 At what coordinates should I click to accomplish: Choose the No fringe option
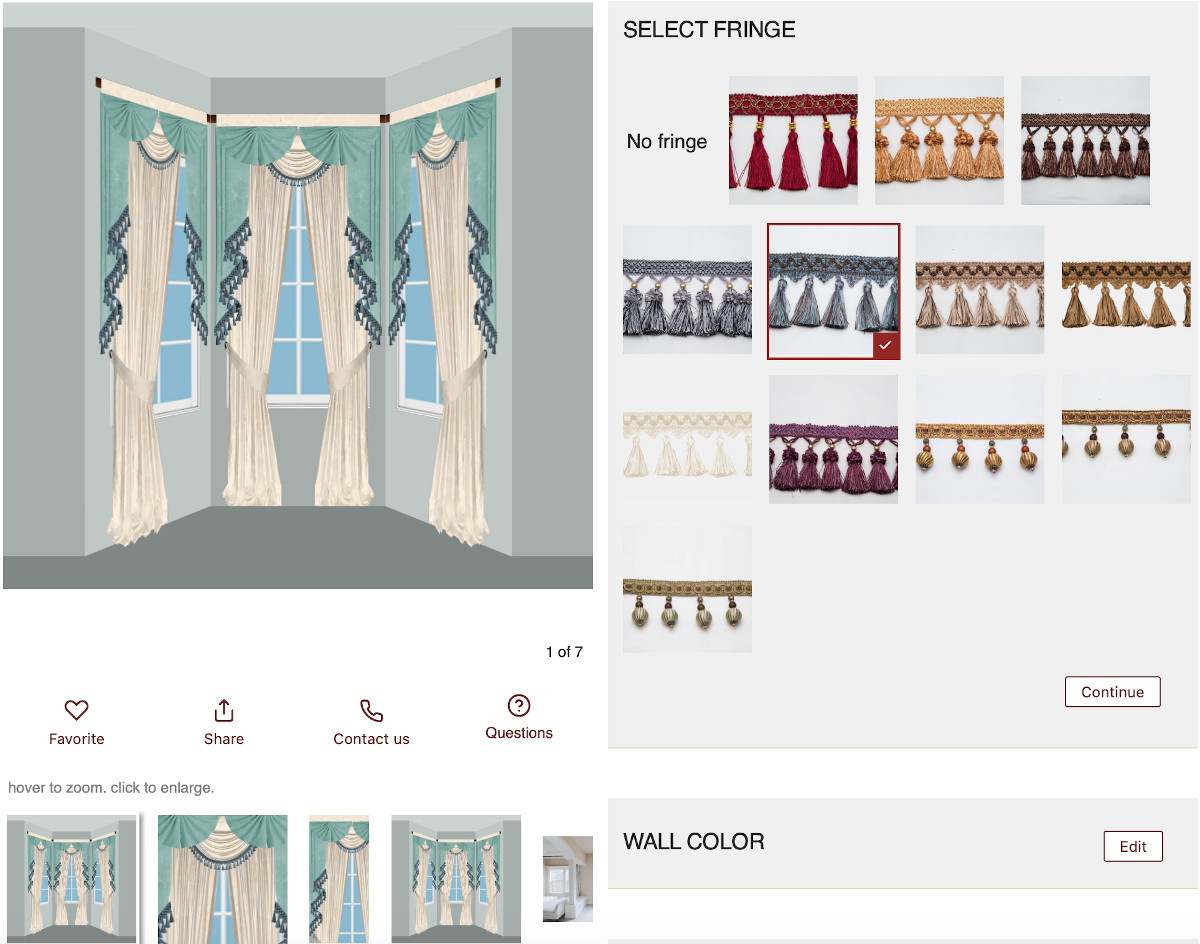point(667,141)
